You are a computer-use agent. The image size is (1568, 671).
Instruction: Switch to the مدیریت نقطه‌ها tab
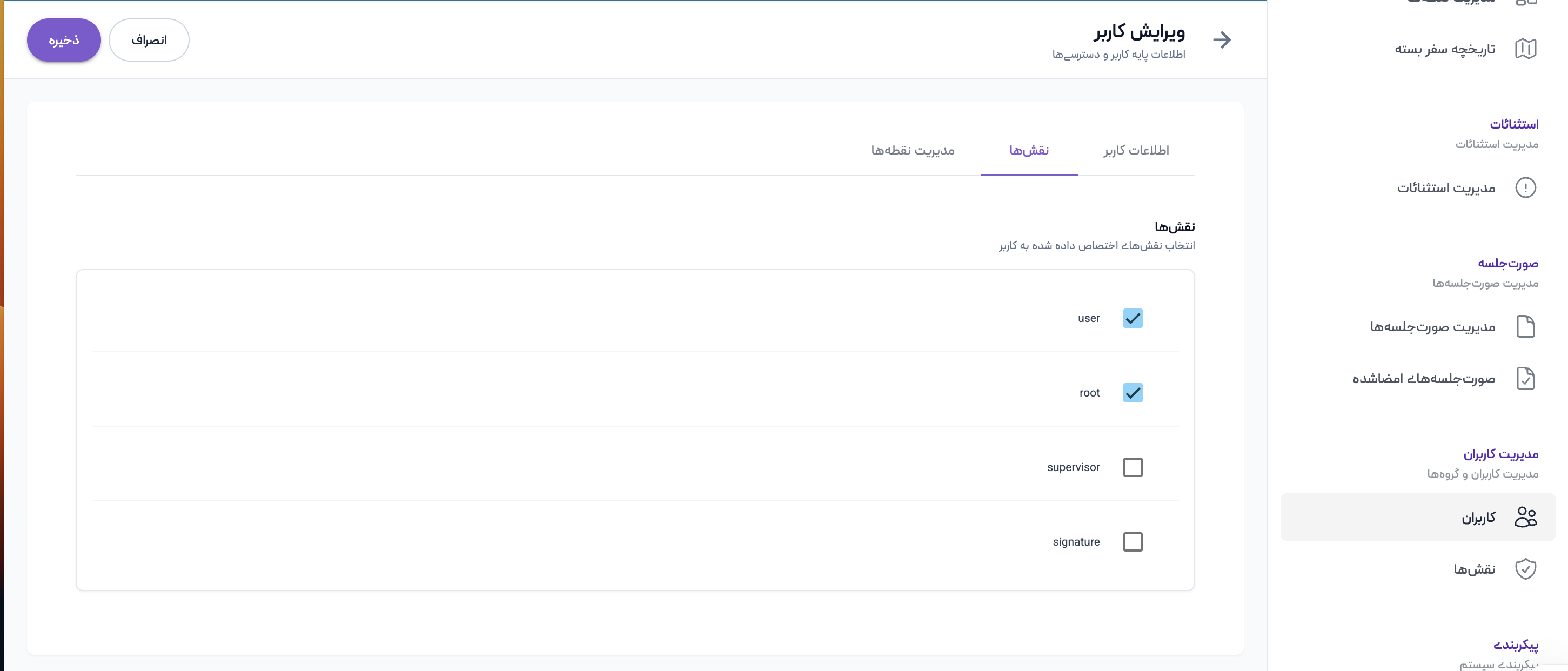(913, 150)
